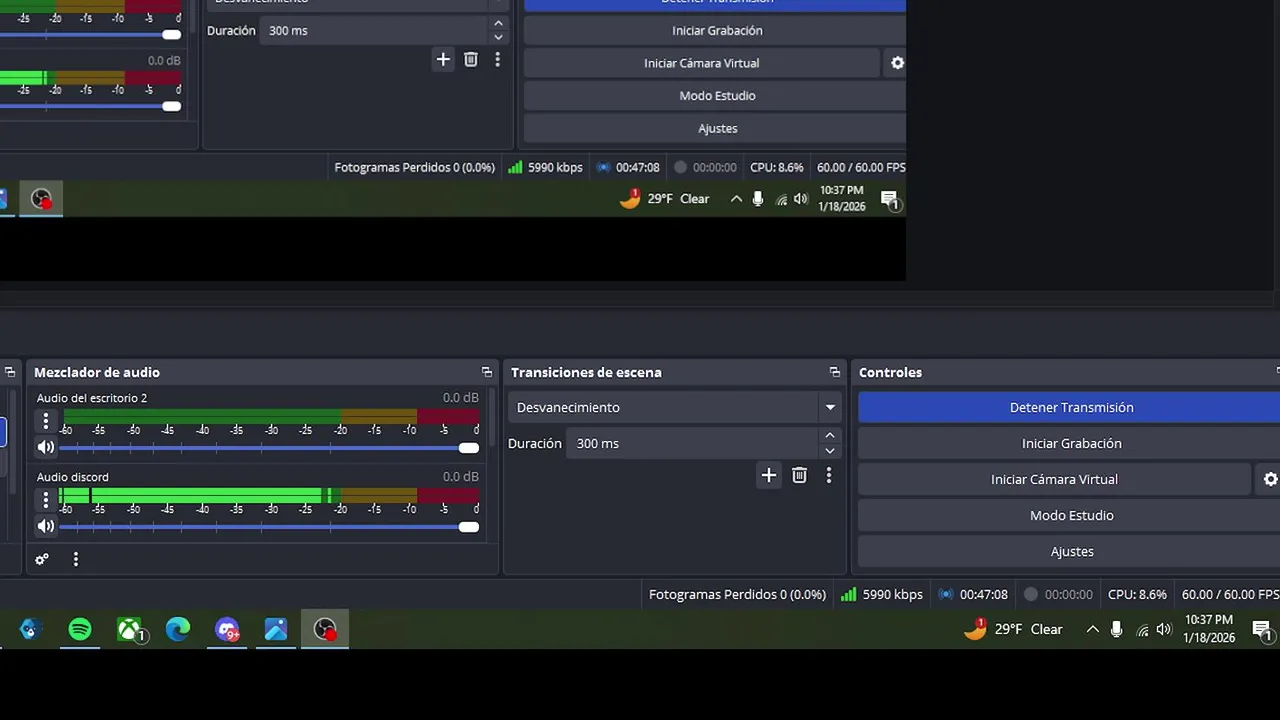Open the Desvanecimiento transition dropdown
This screenshot has width=1280, height=720.
pyautogui.click(x=675, y=407)
